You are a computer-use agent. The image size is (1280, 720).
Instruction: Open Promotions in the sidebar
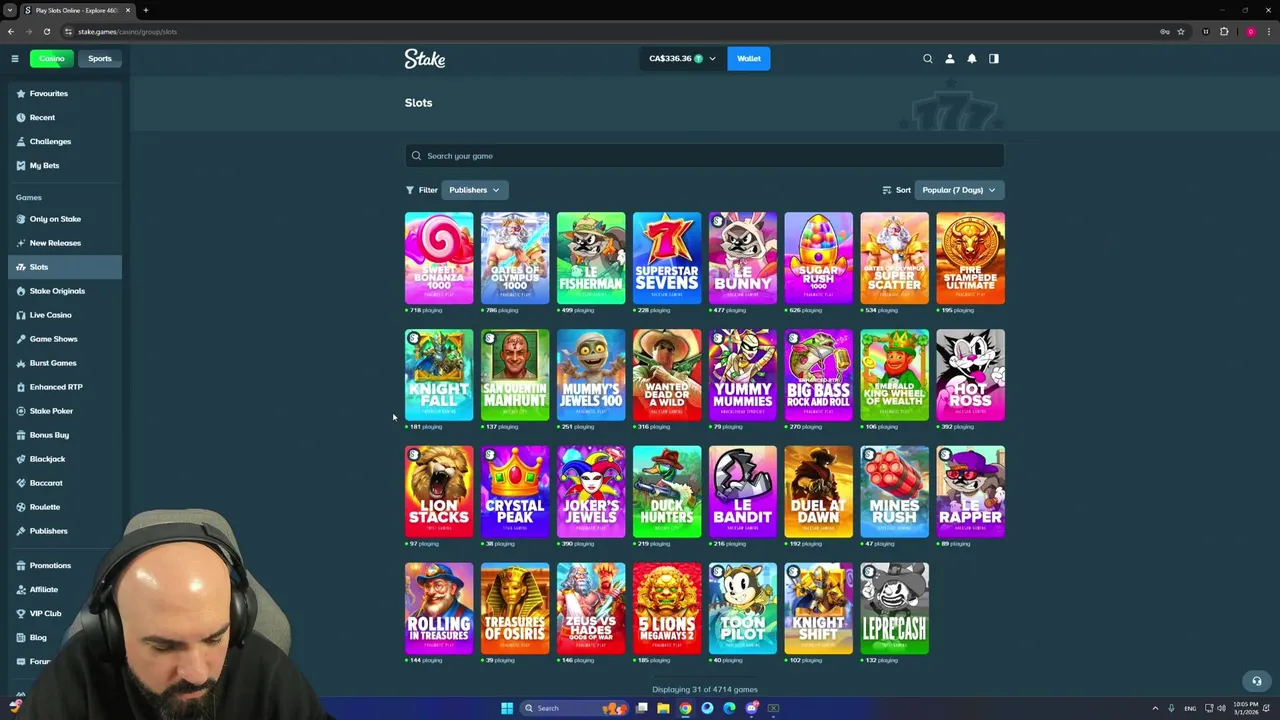pos(65,565)
